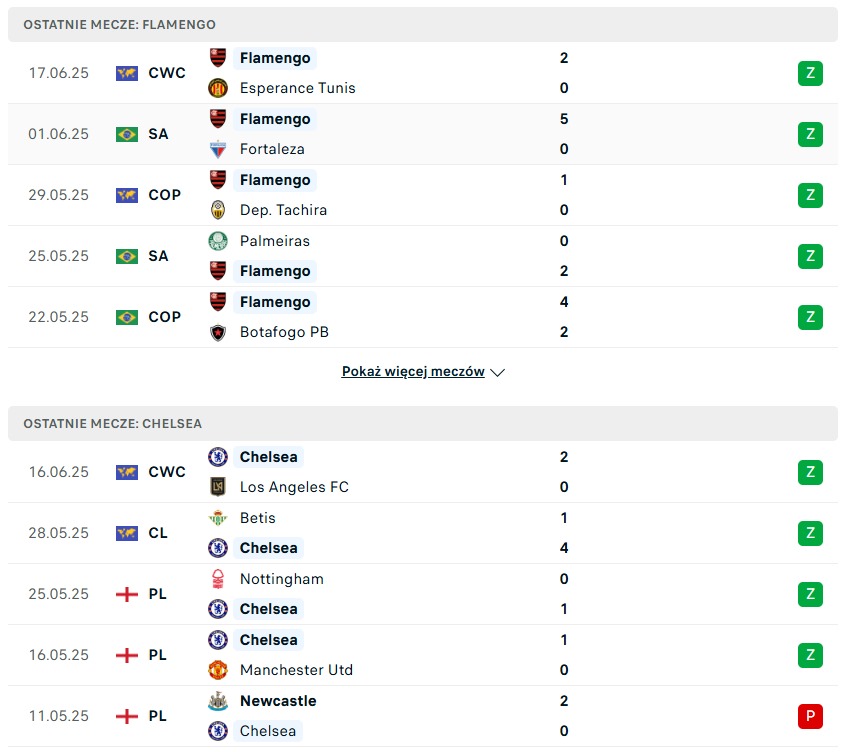The image size is (851, 752).
Task: Select the Ostatnie mecze: Flamengo header
Action: [119, 24]
